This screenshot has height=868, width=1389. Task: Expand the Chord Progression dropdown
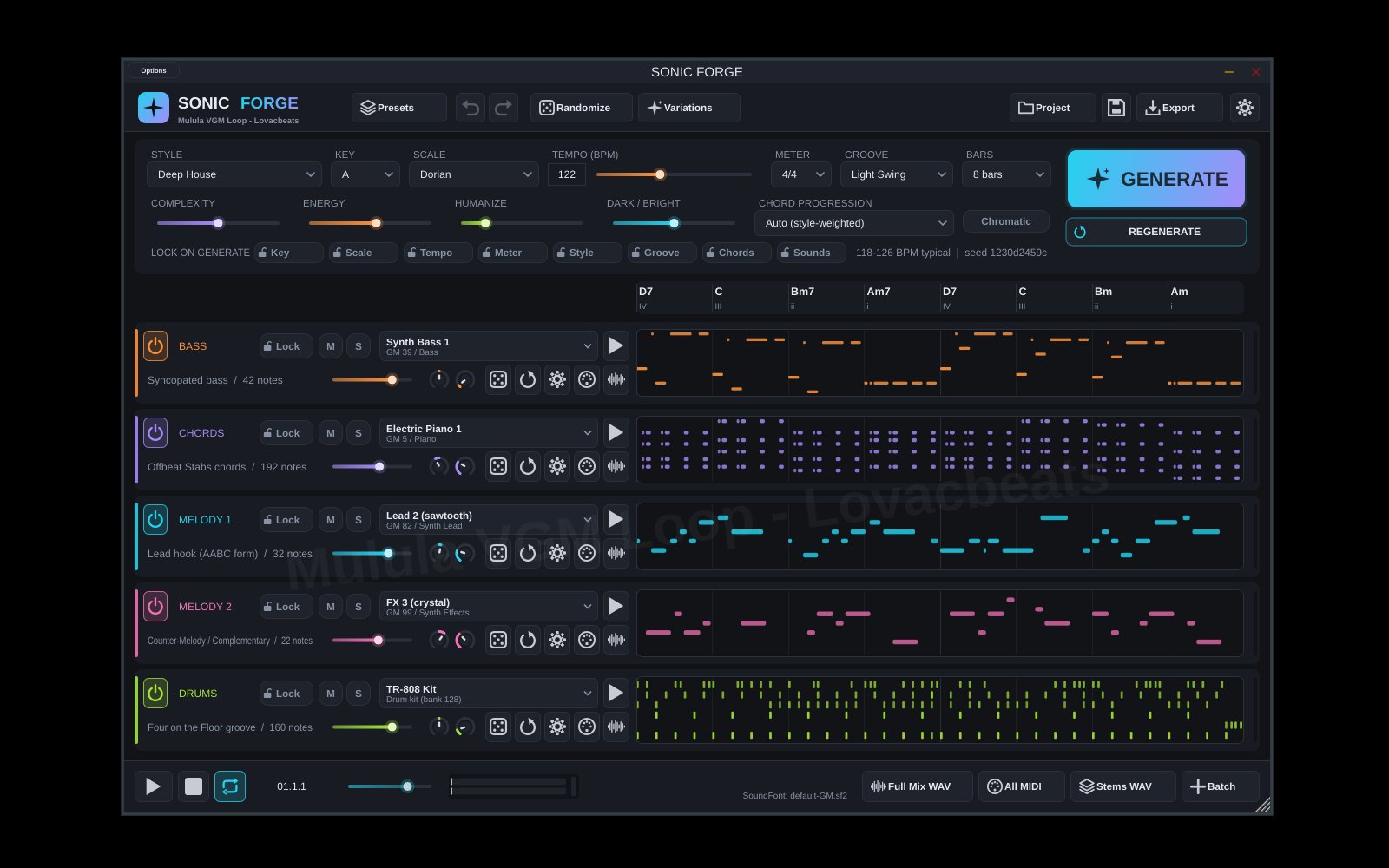[854, 223]
